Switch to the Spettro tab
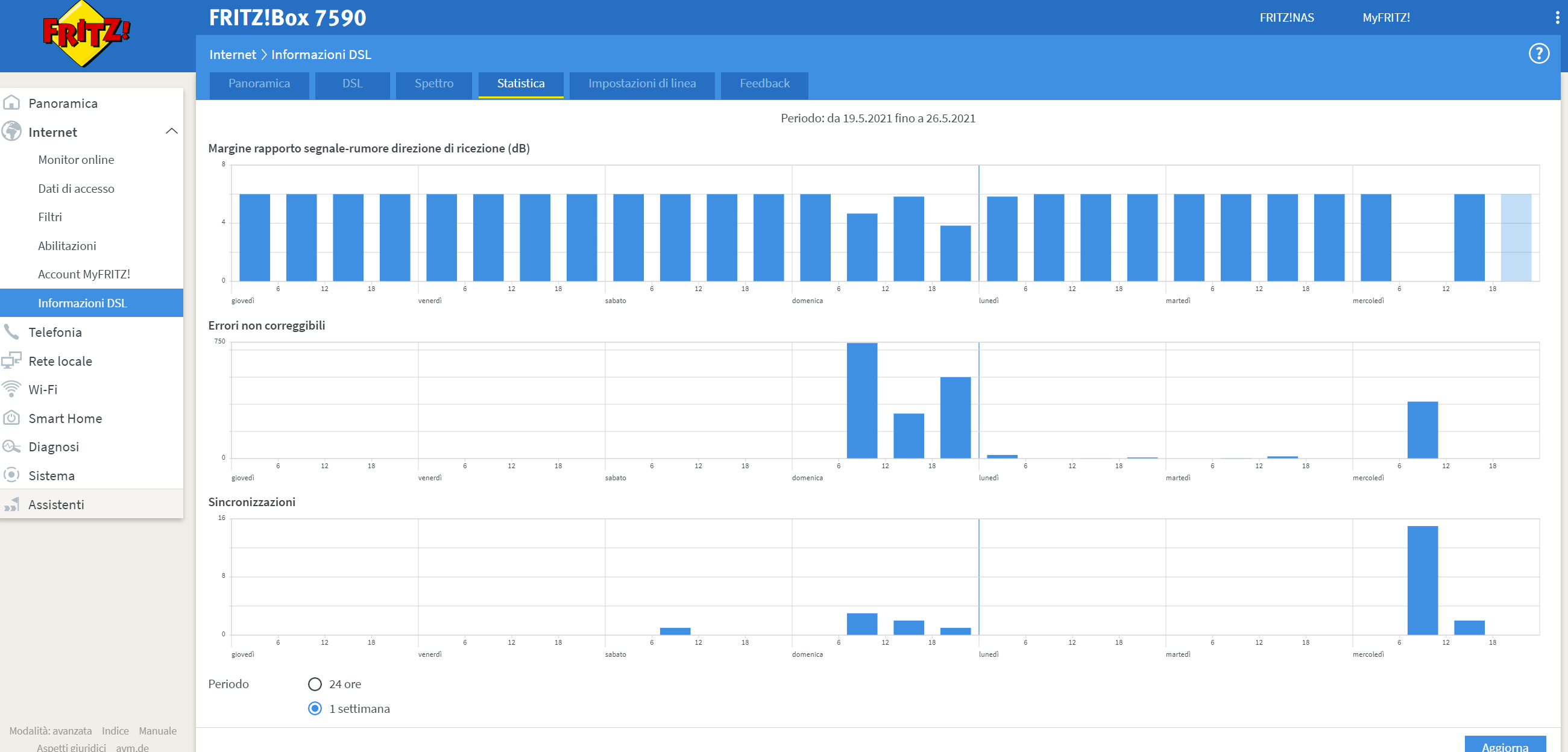Screen dimensions: 1568x752 point(433,84)
